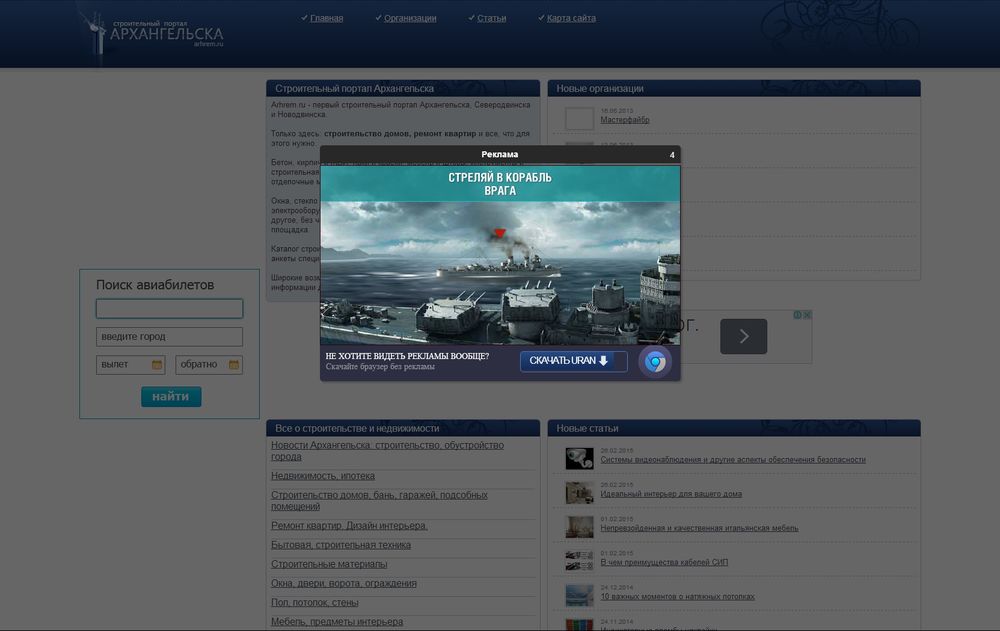The width and height of the screenshot is (1000, 631).
Task: Click the обратно date field
Action: 209,364
